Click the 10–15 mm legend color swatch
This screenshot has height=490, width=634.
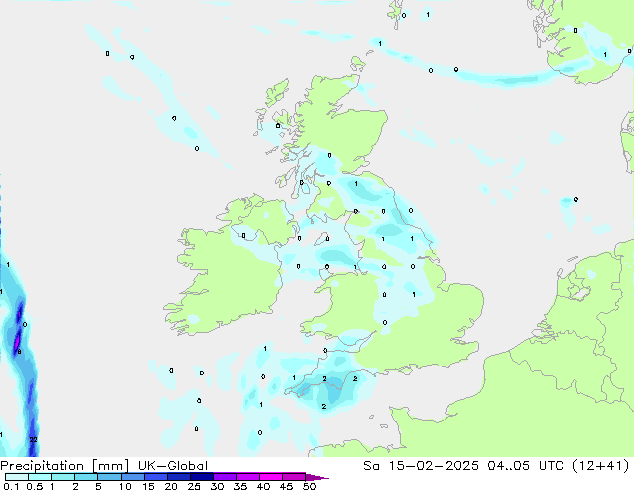pos(133,477)
